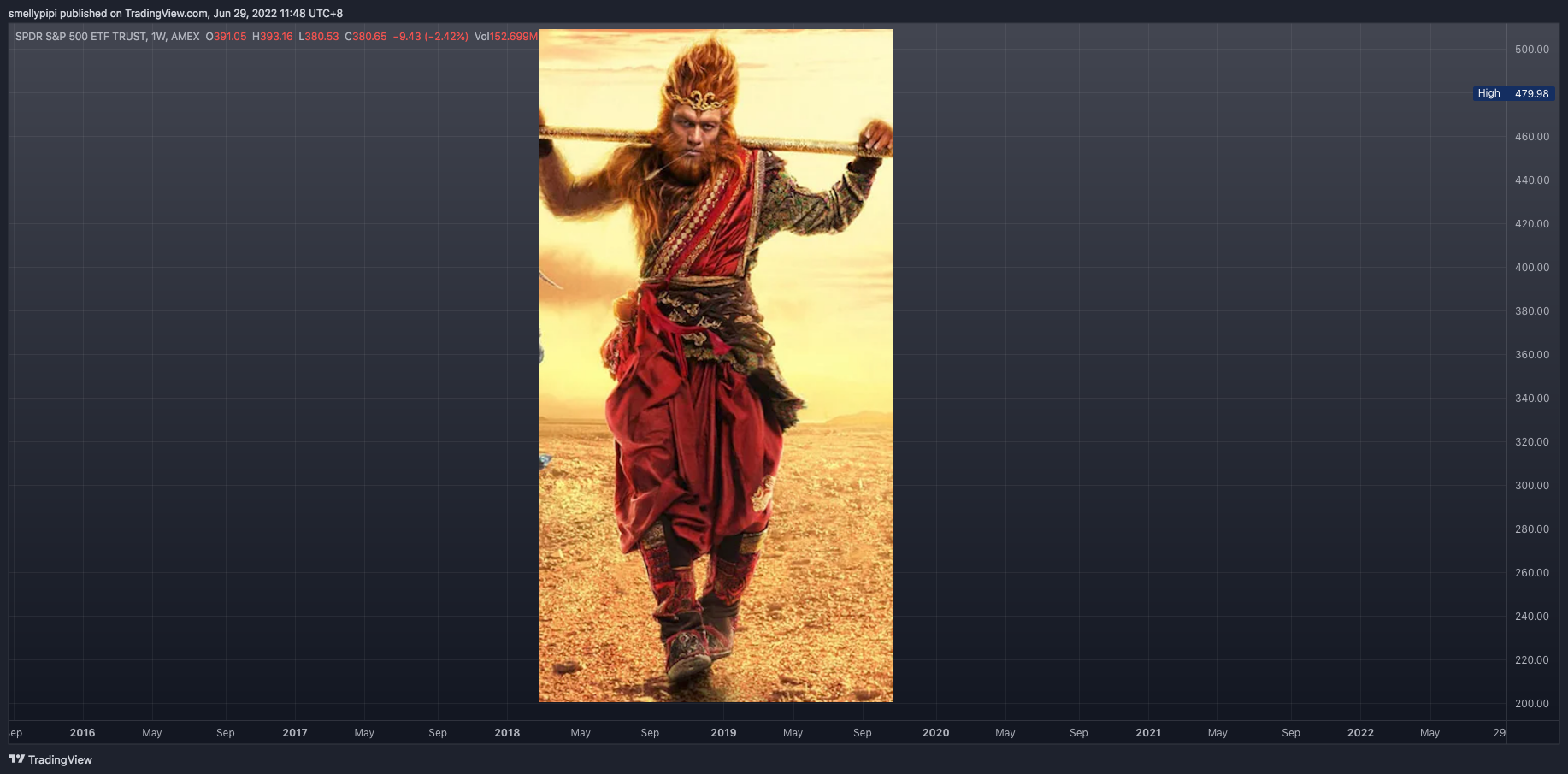1568x774 pixels.
Task: Click the 2020 label on the time axis
Action: (x=936, y=733)
